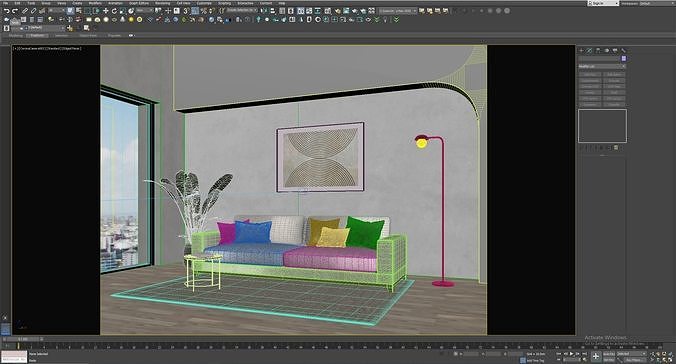Image resolution: width=676 pixels, height=364 pixels.
Task: Open the Rendering menu
Action: (163, 3)
